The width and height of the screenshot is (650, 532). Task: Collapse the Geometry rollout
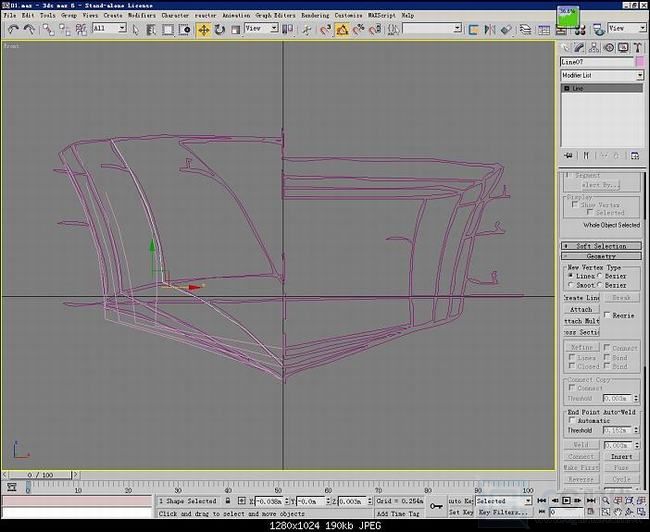pos(601,256)
